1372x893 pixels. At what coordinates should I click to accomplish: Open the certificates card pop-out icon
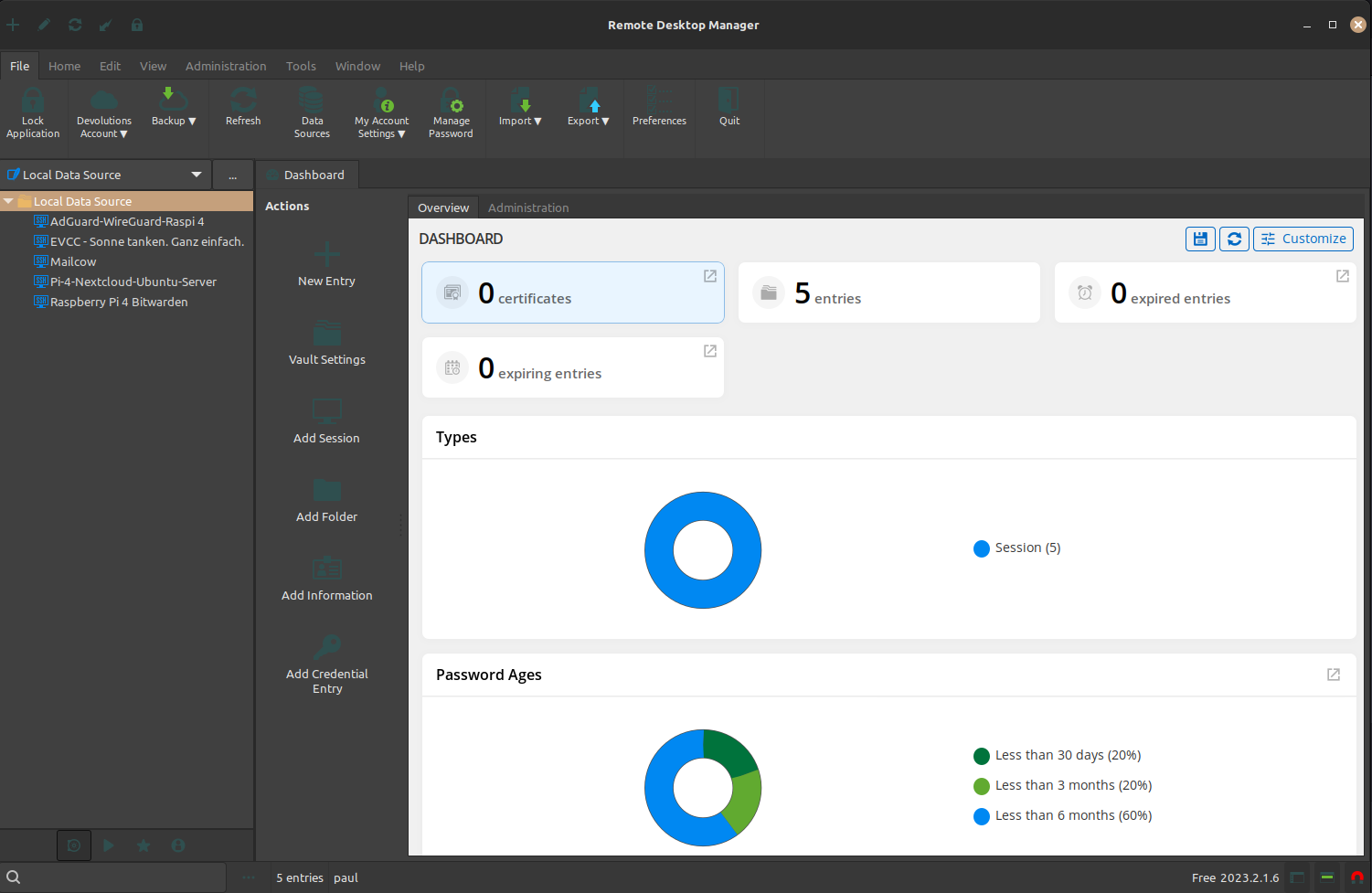click(709, 276)
